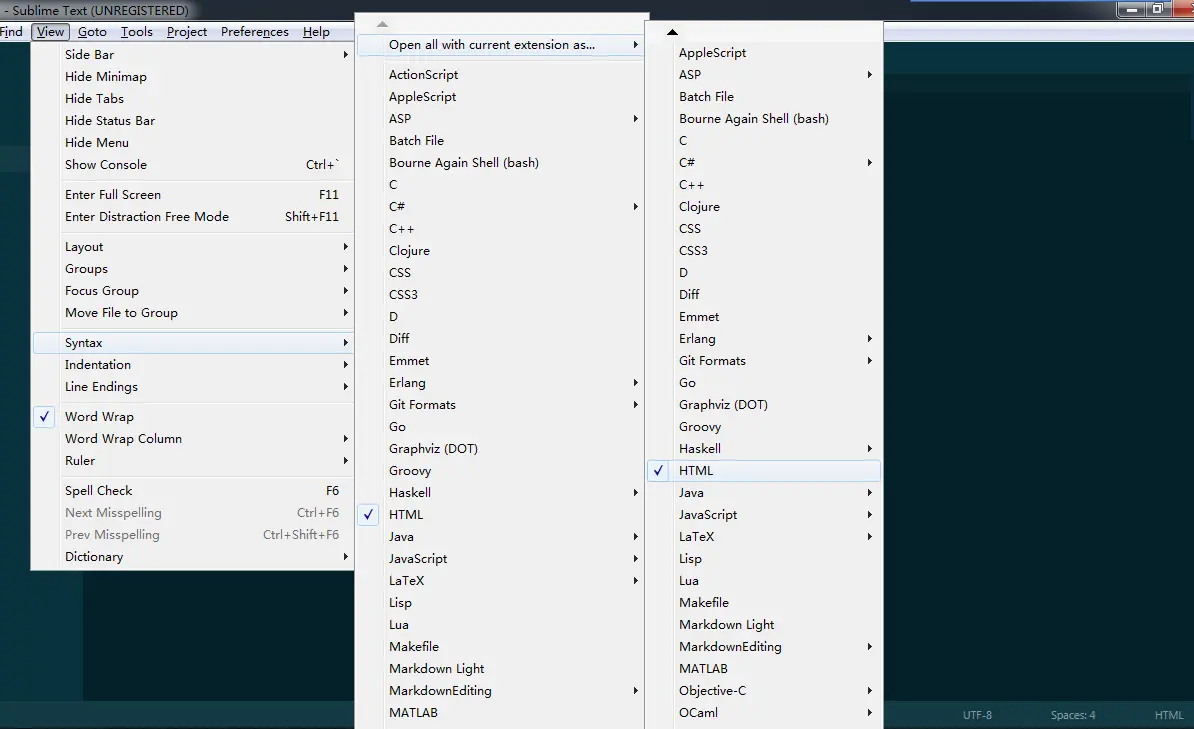Click Hide Minimap
Screen dimensions: 1194x729
click(x=193, y=77)
